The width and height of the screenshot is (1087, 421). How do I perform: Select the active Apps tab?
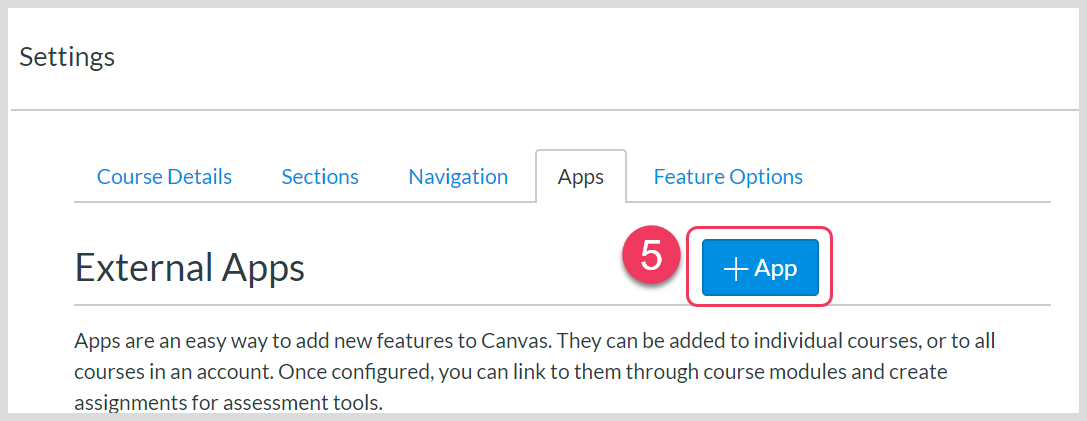coord(581,177)
